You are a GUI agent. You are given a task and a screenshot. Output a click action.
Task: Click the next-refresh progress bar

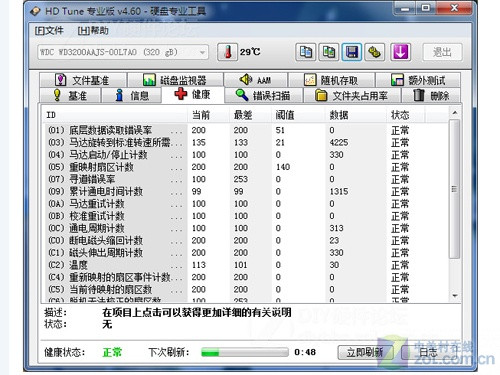[245, 352]
